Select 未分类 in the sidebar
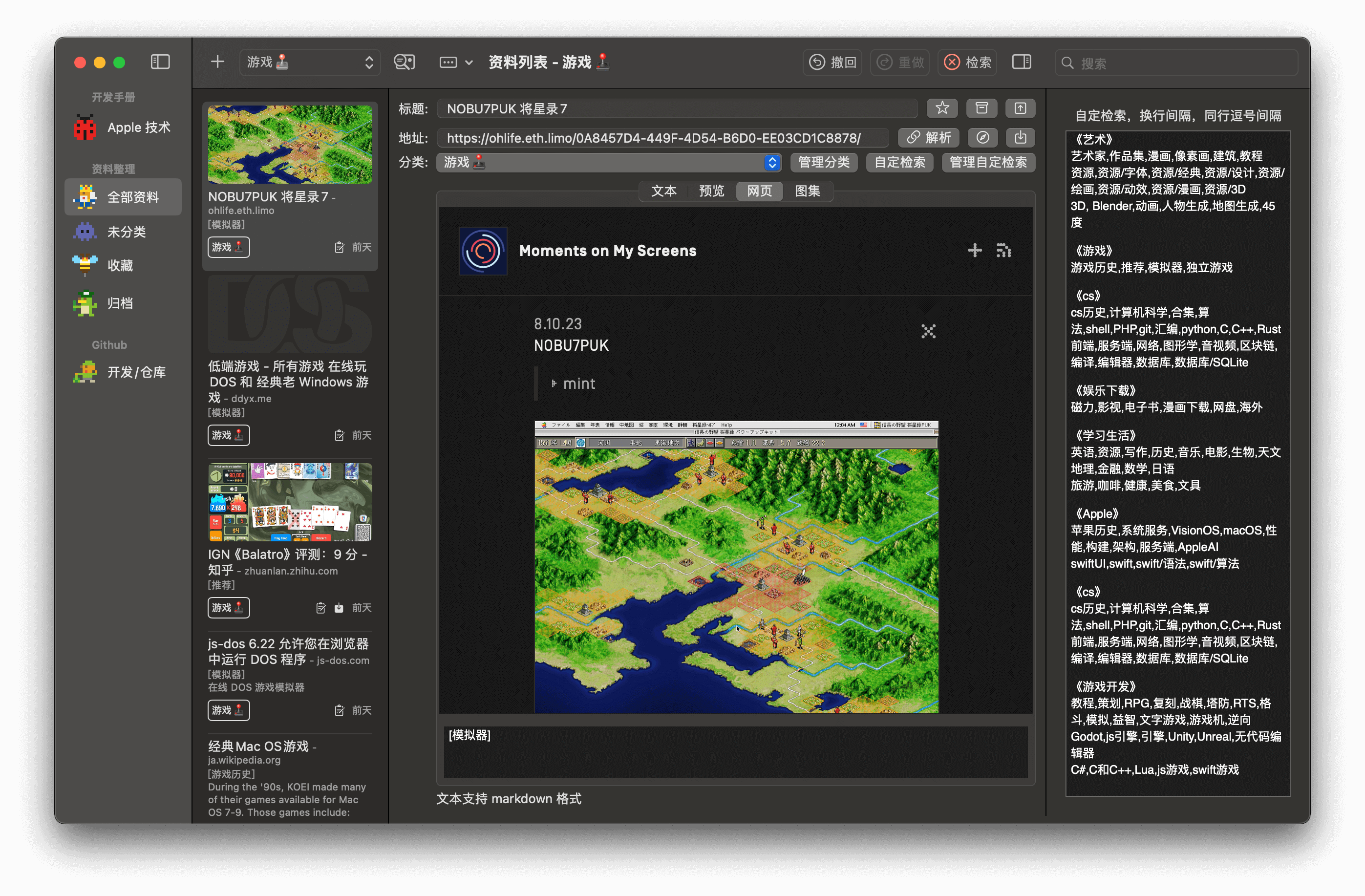Image resolution: width=1365 pixels, height=896 pixels. coord(123,232)
